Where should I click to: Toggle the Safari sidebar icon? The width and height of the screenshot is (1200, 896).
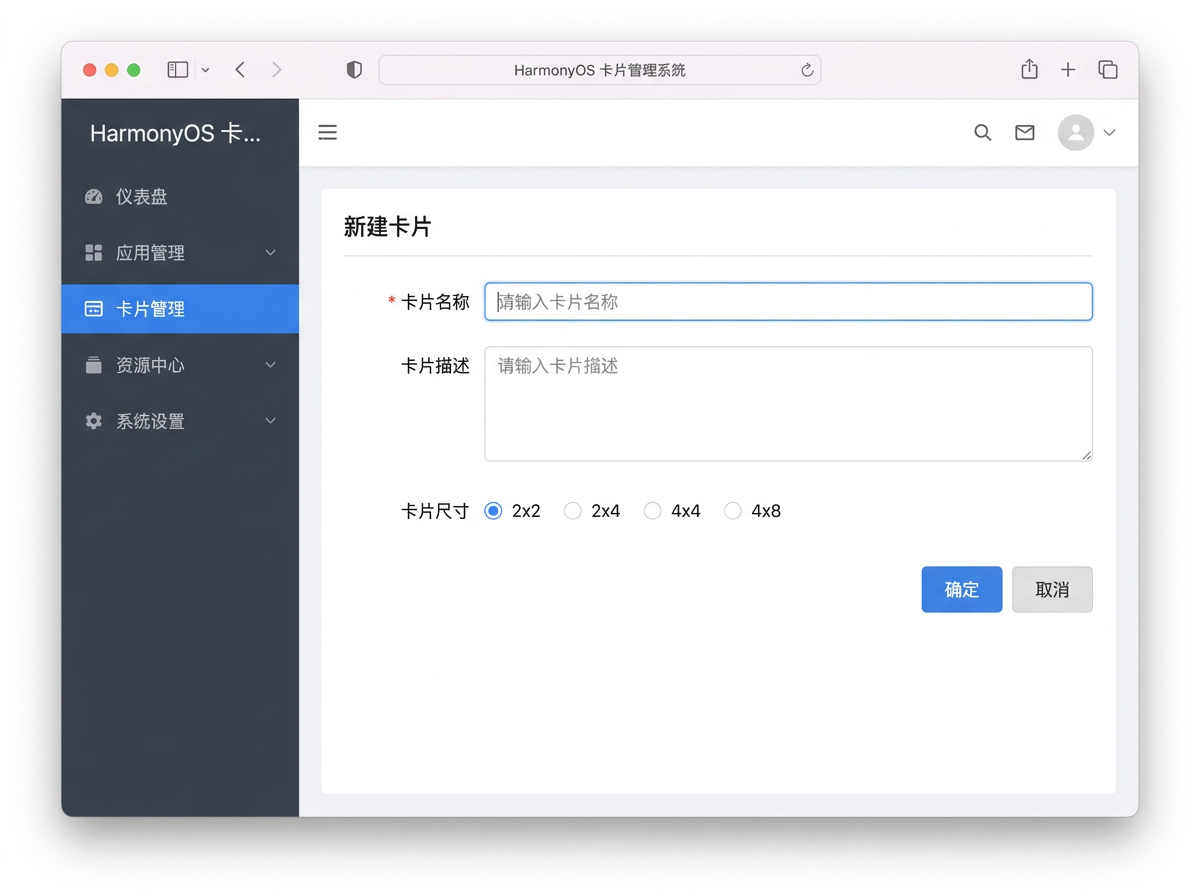[x=178, y=70]
